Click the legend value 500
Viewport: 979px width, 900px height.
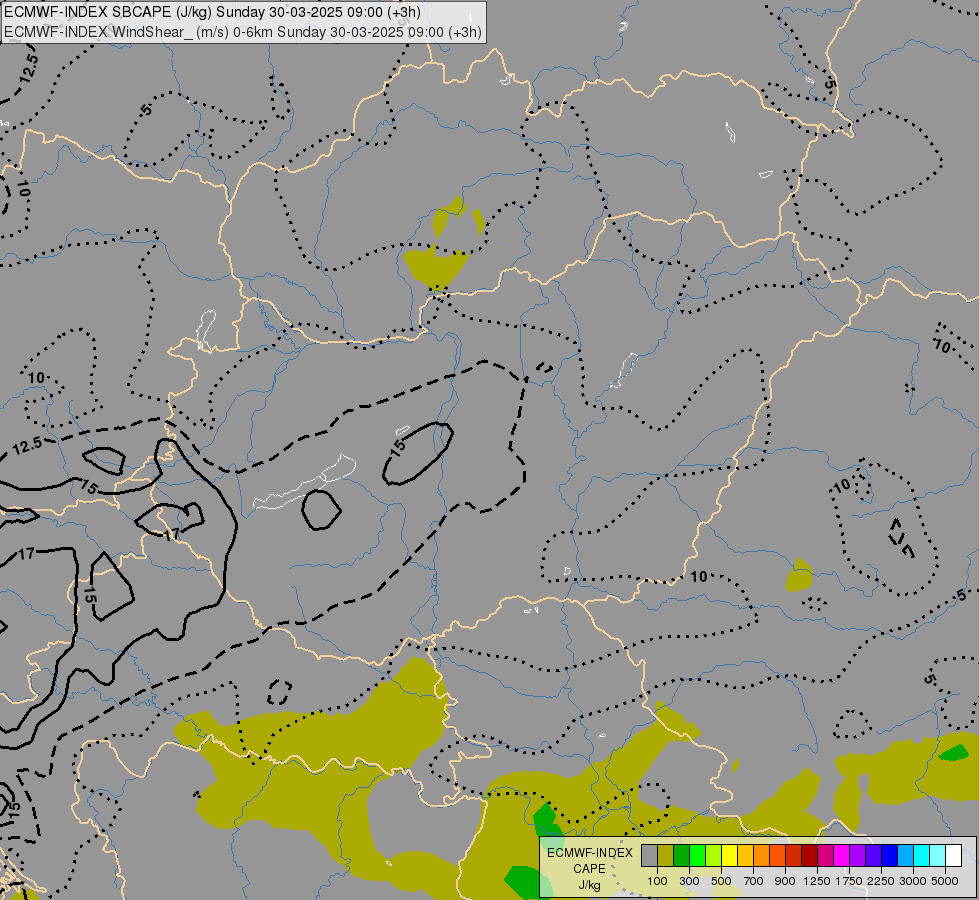721,881
